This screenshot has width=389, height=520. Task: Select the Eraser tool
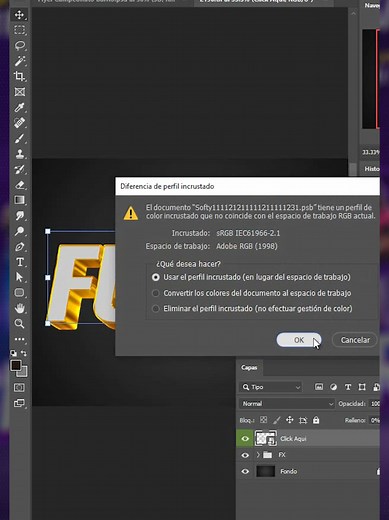tap(19, 185)
